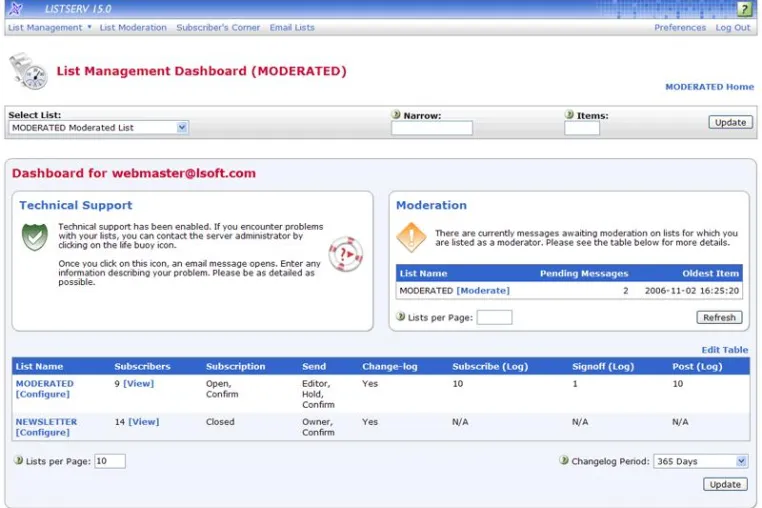This screenshot has width=762, height=508.
Task: Click the Signoff (Log) column header
Action: [603, 367]
